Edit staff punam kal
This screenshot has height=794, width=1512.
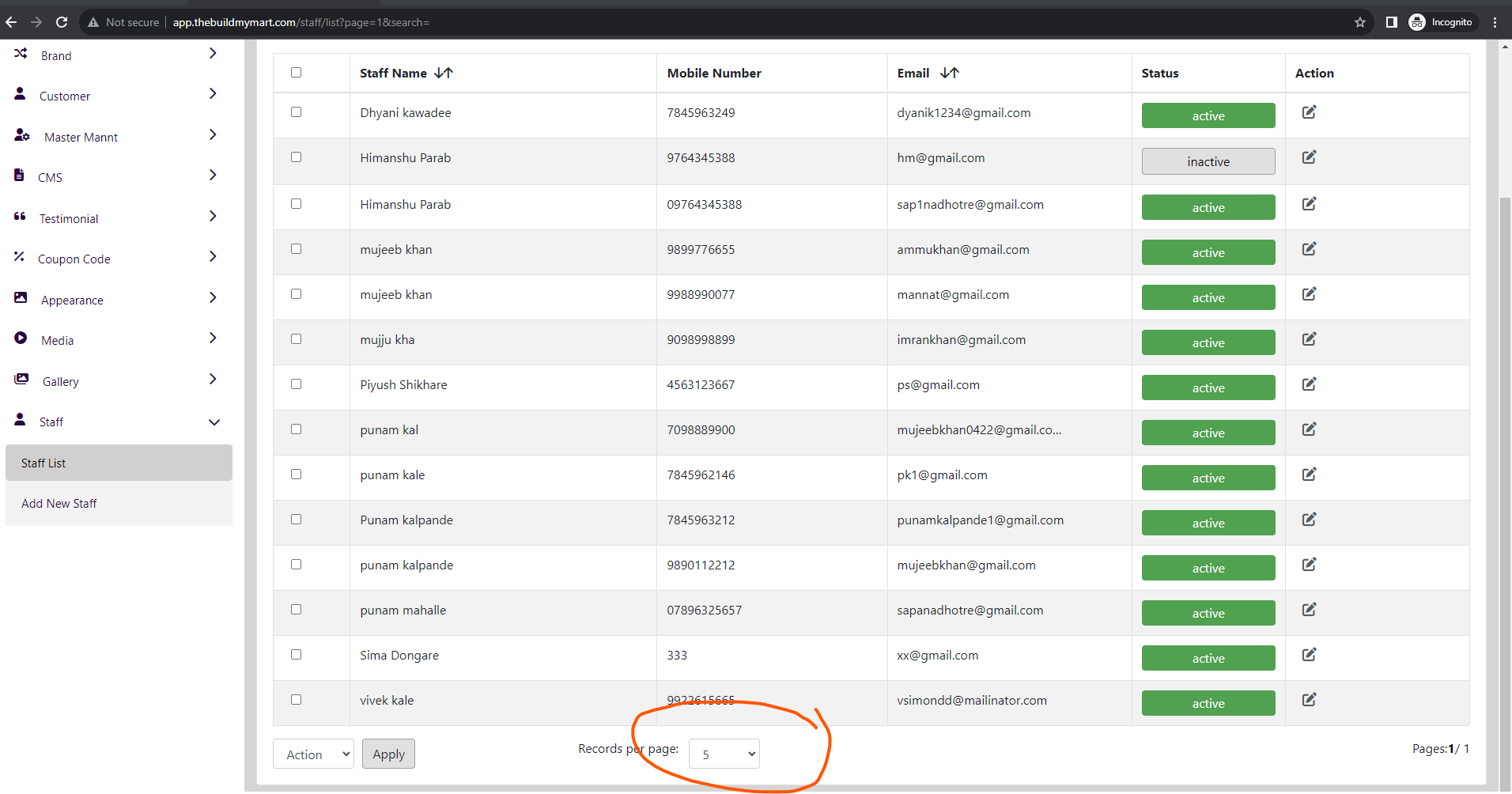(1309, 429)
